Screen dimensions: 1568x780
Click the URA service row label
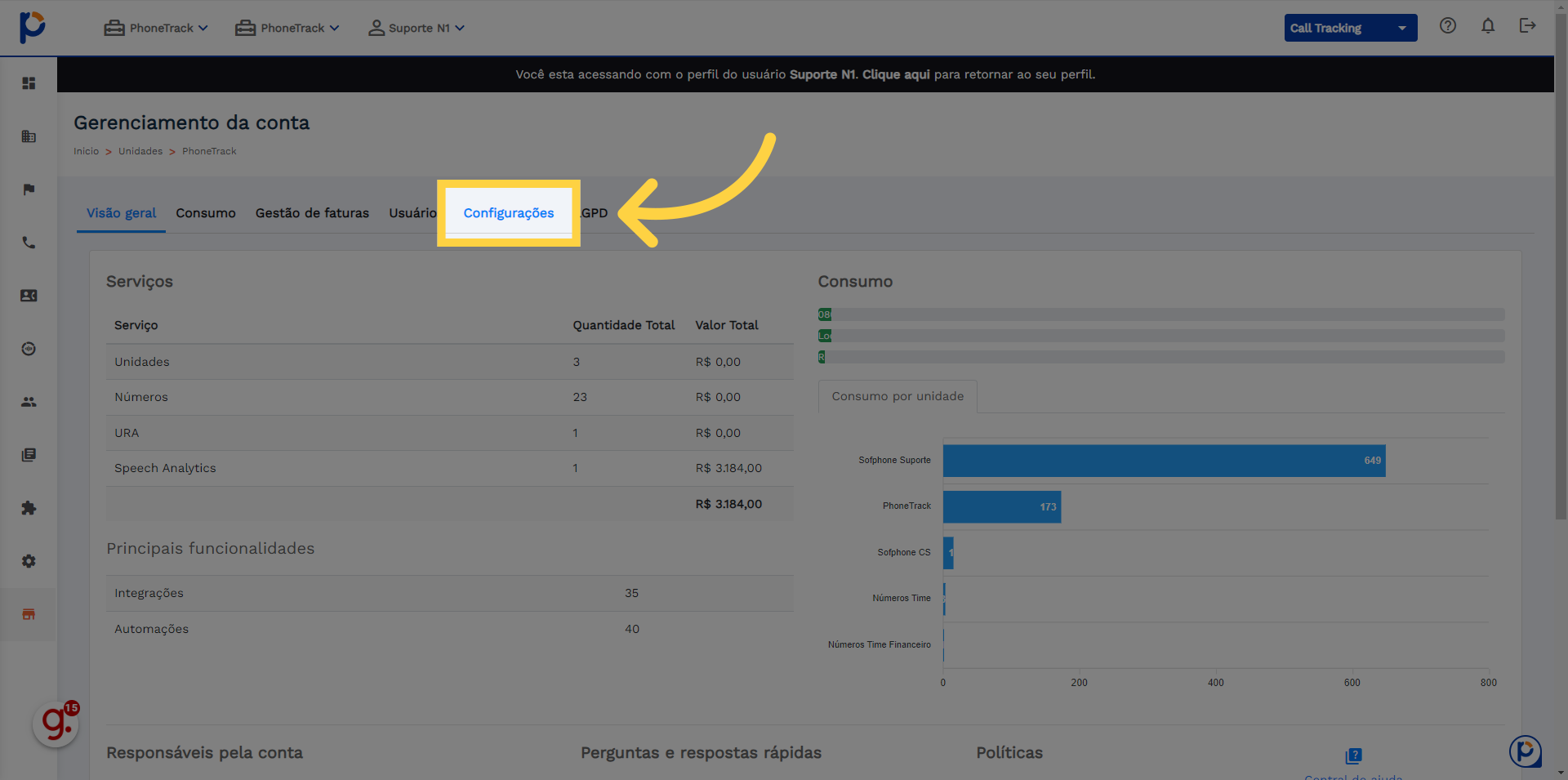(127, 433)
